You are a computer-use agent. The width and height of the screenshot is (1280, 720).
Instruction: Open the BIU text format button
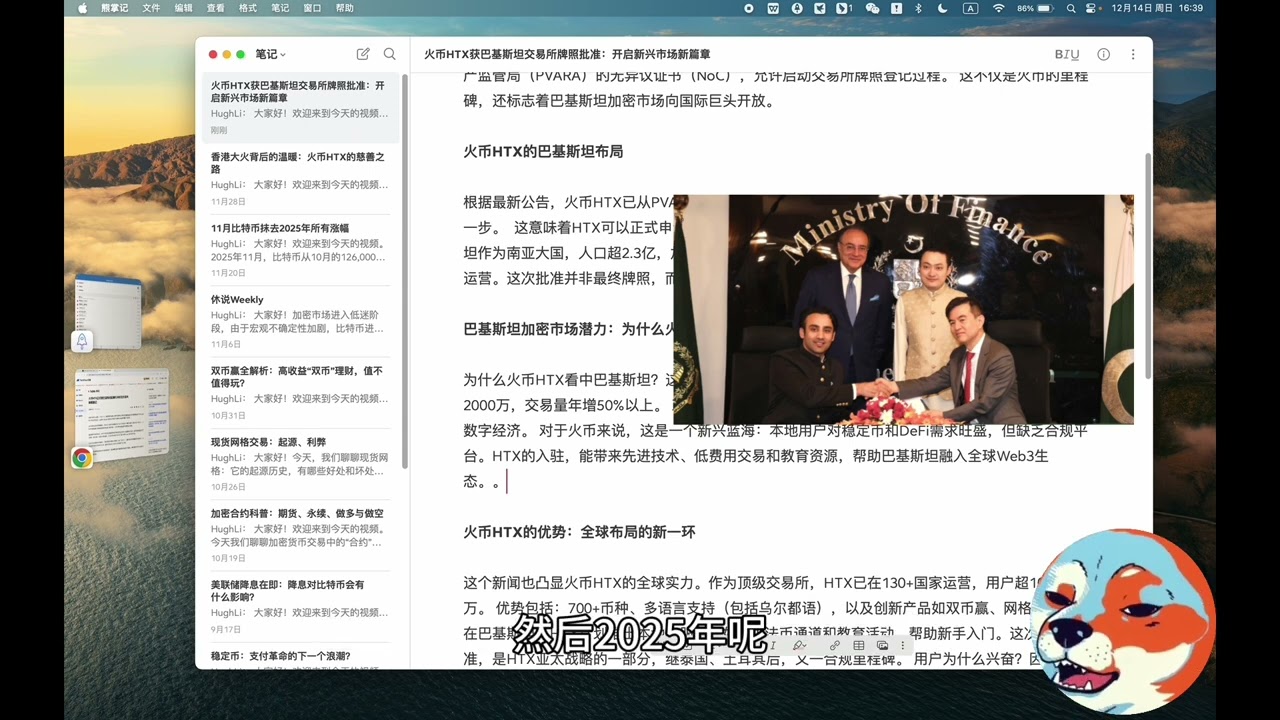click(x=1067, y=55)
